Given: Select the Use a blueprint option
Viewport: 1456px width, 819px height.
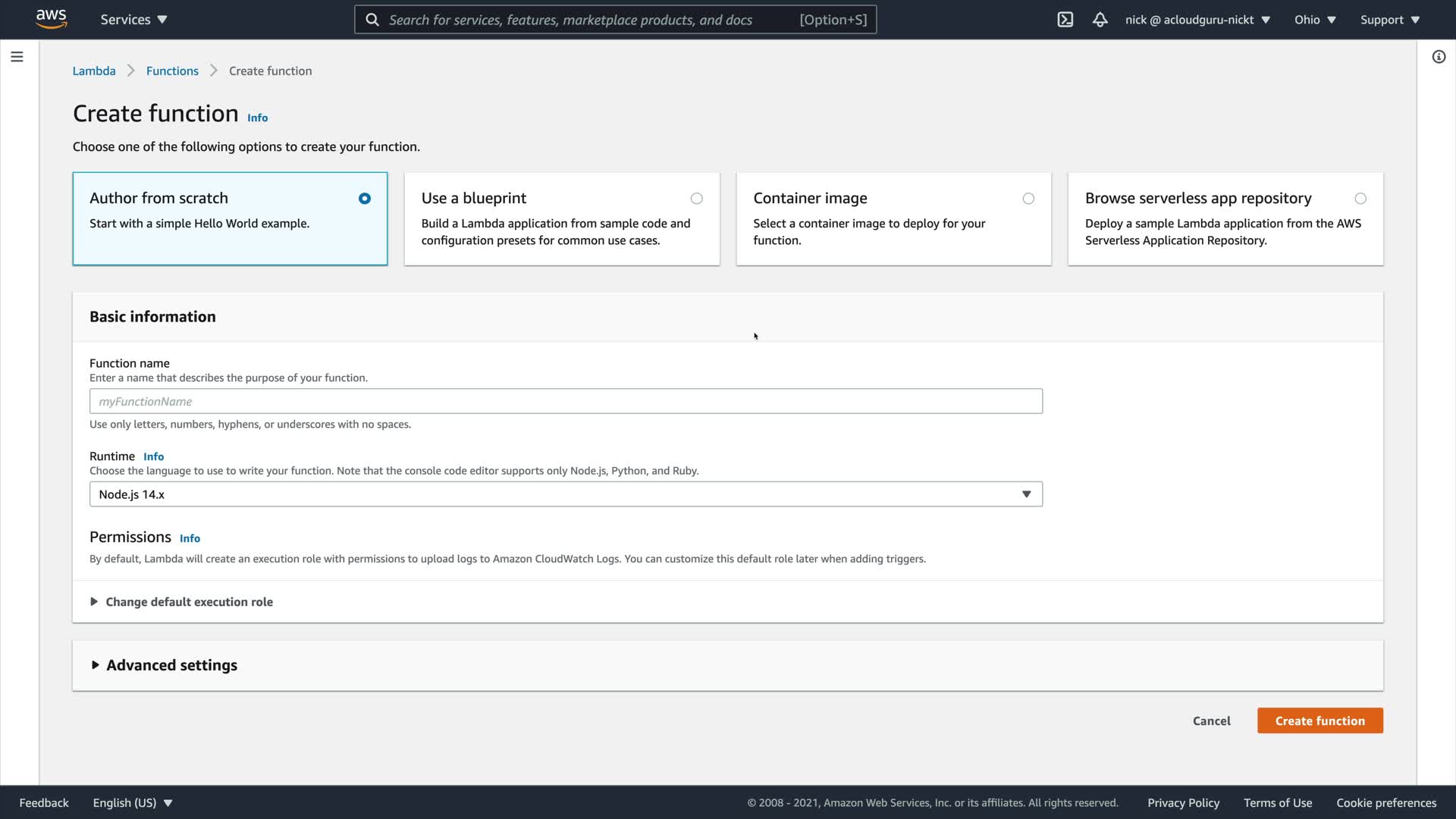Looking at the screenshot, I should coord(696,199).
